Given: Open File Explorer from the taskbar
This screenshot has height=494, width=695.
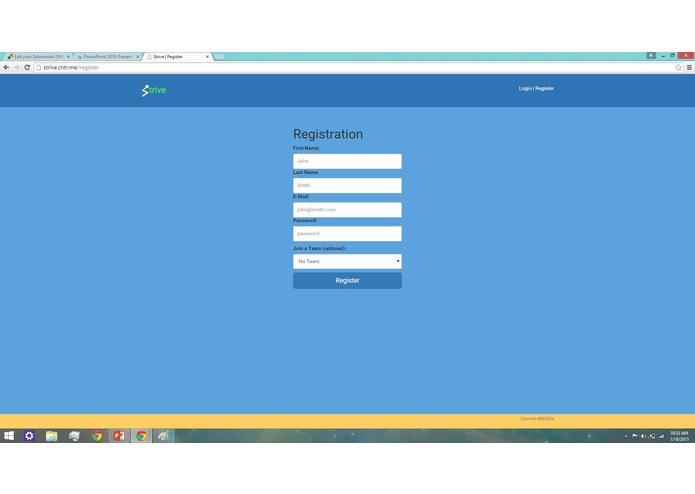Looking at the screenshot, I should 51,436.
